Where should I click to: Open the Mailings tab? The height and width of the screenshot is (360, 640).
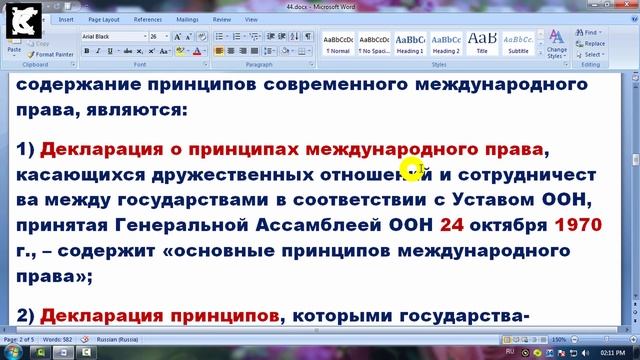(x=187, y=20)
